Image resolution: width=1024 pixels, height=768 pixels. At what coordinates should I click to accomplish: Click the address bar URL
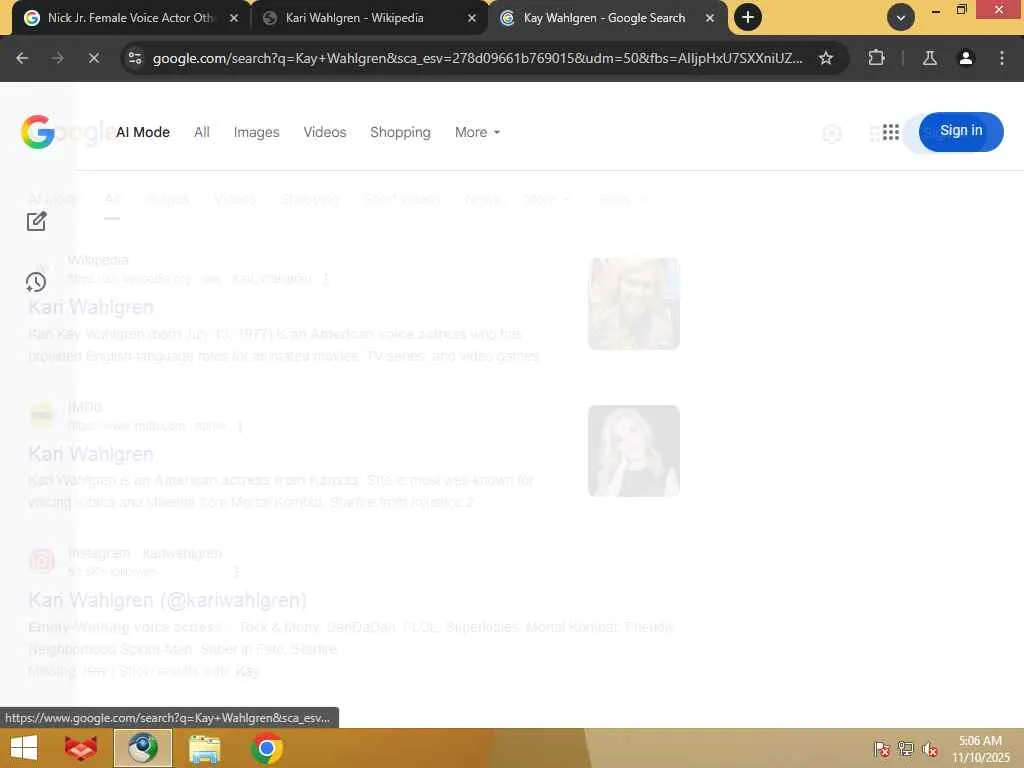[x=477, y=58]
